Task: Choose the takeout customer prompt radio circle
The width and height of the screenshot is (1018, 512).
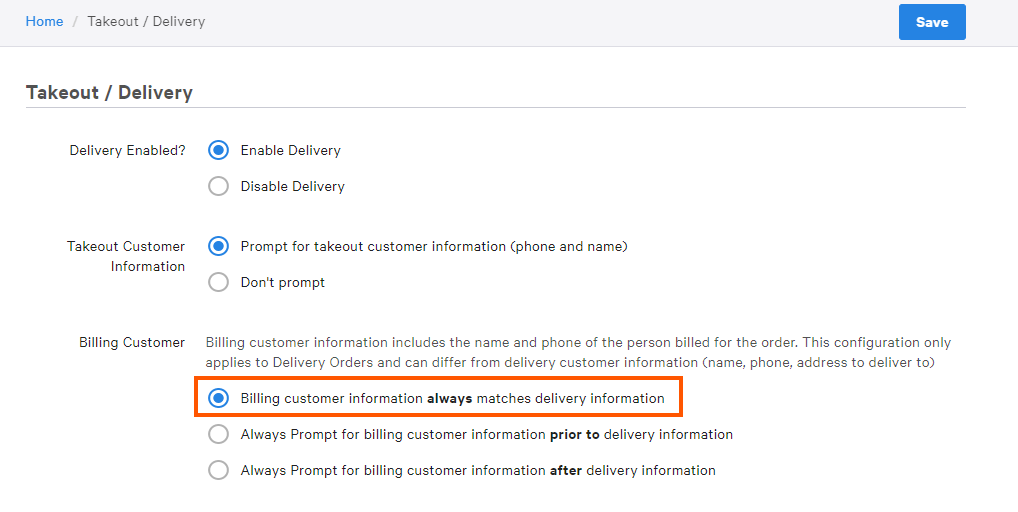Action: [218, 246]
